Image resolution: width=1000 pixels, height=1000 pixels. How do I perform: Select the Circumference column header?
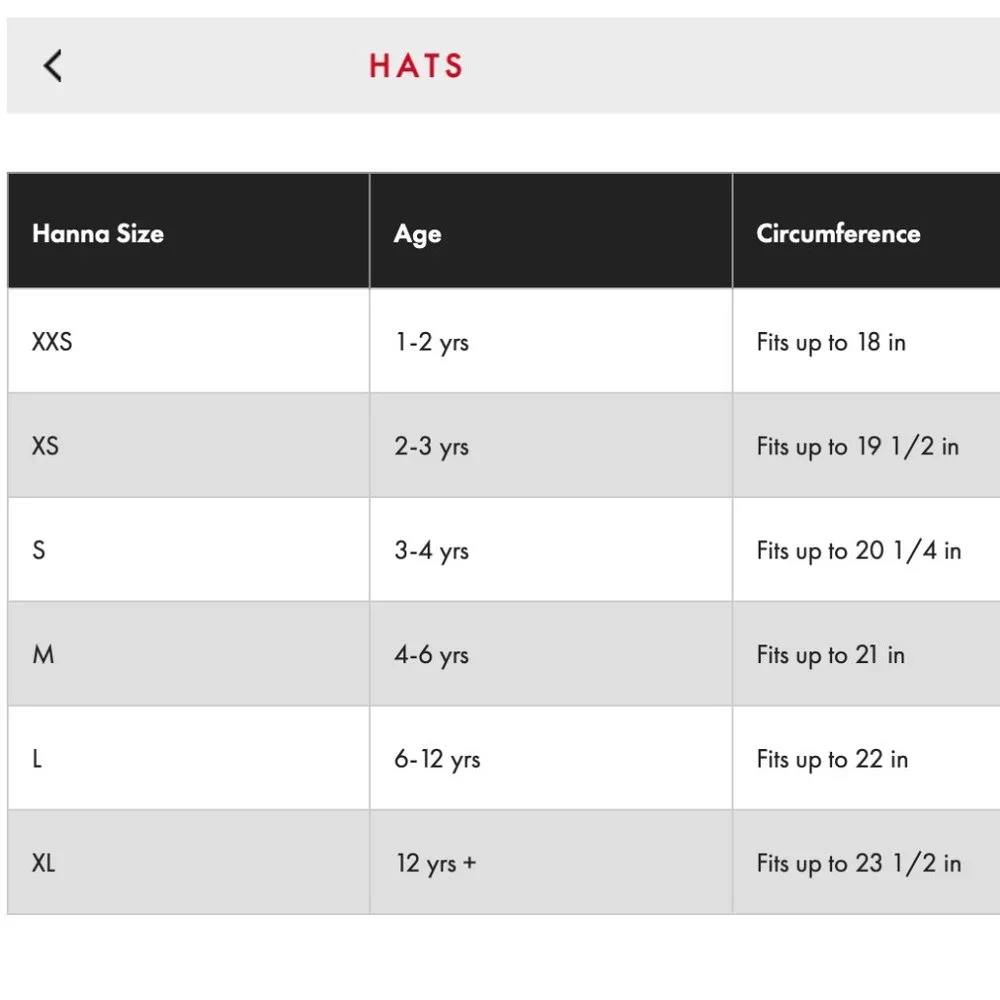(838, 234)
